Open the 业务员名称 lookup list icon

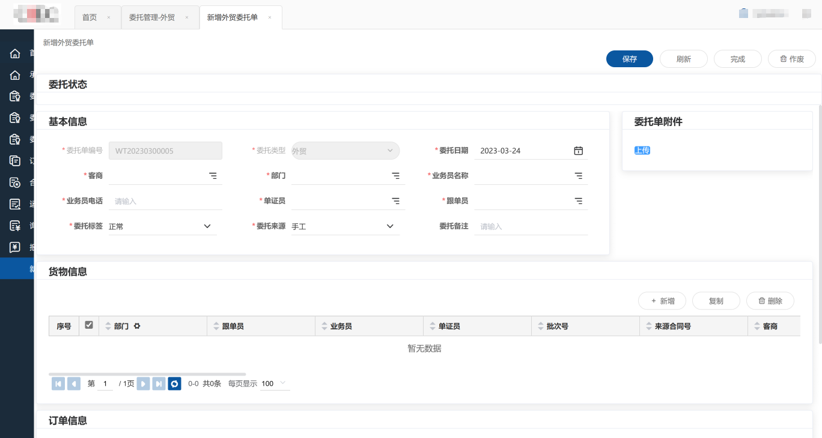point(578,176)
